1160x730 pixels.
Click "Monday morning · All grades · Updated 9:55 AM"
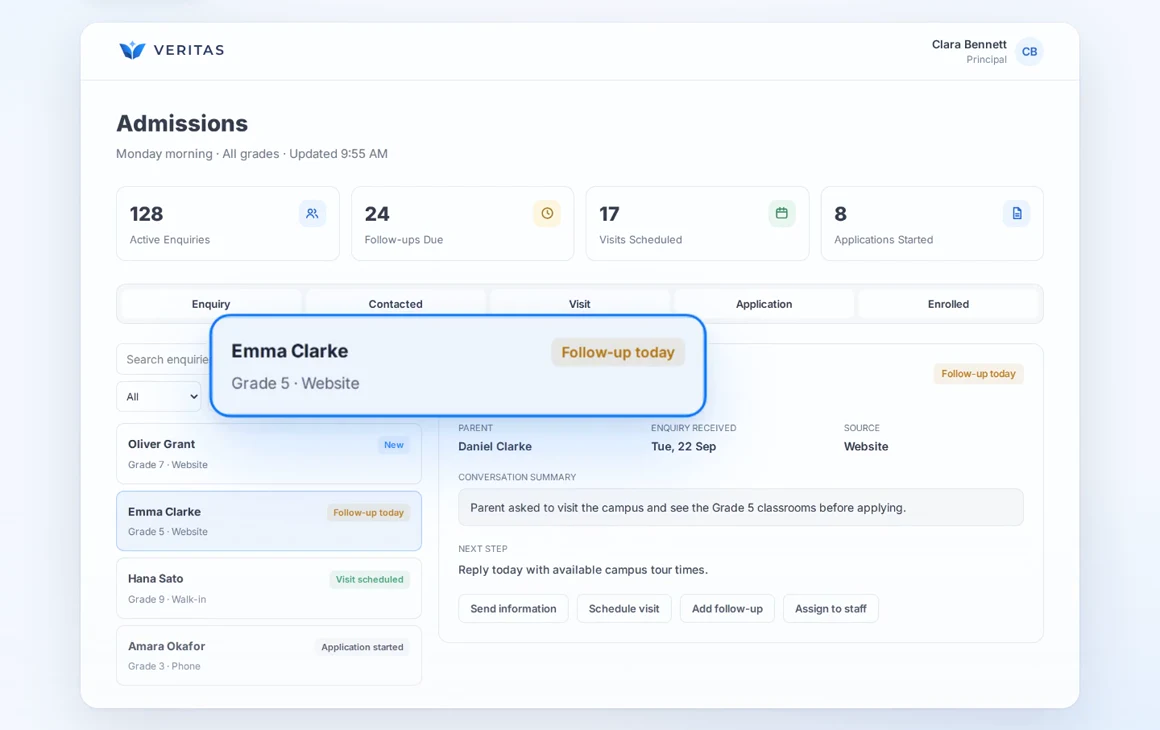(252, 154)
